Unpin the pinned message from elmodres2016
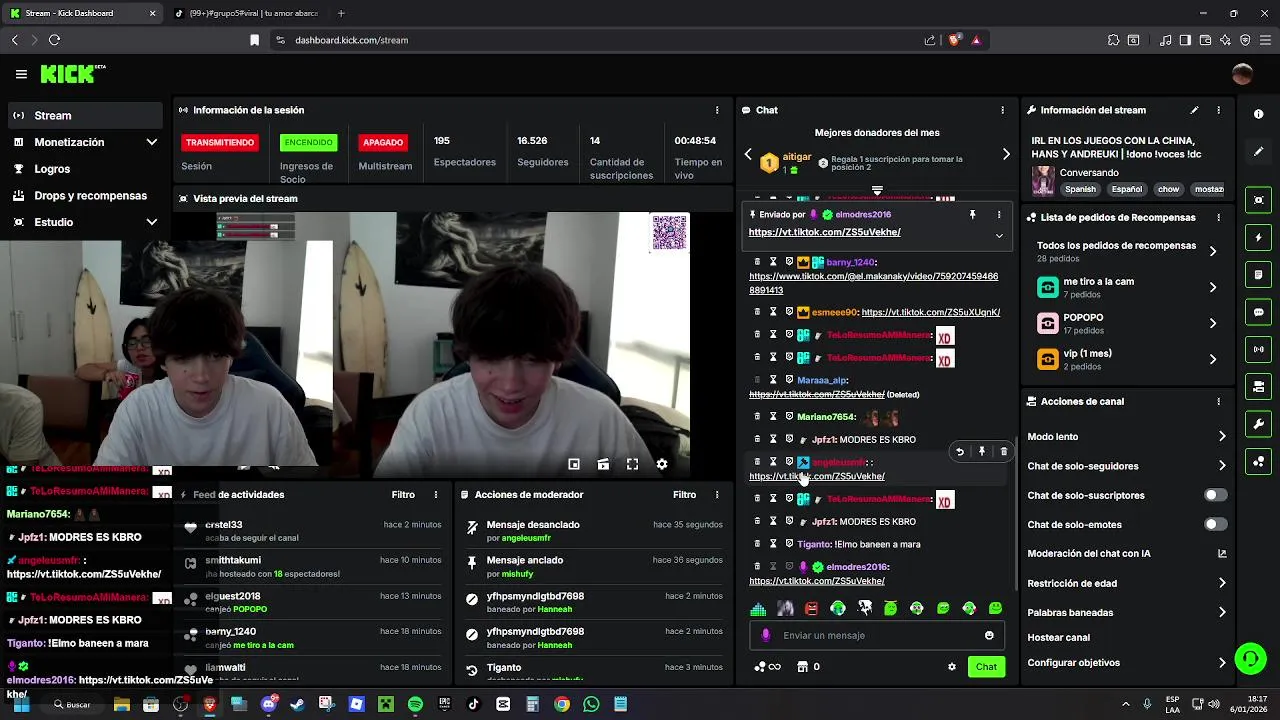 click(972, 214)
